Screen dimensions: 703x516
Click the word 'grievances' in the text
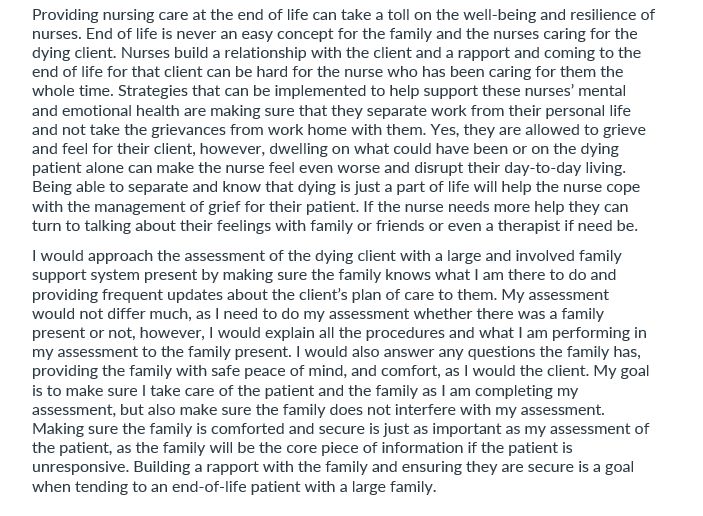click(x=188, y=130)
